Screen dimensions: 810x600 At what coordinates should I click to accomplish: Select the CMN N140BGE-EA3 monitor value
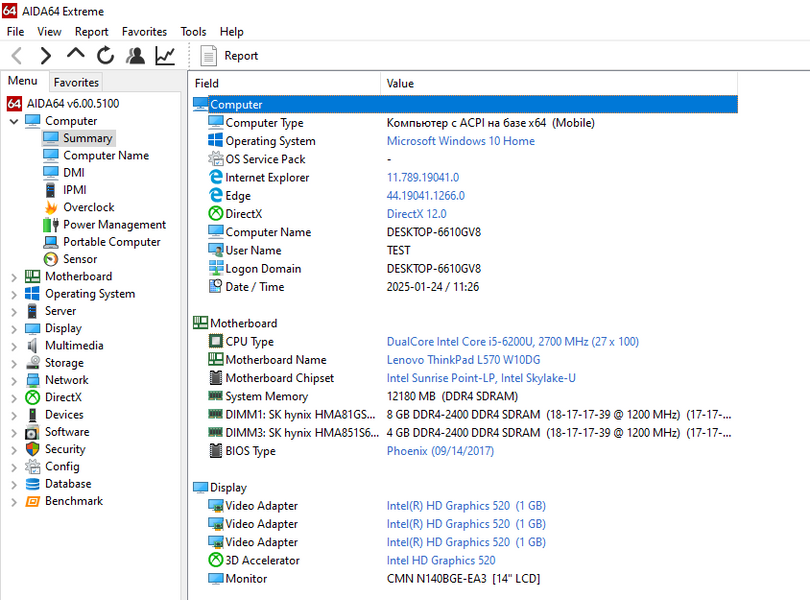coord(463,579)
